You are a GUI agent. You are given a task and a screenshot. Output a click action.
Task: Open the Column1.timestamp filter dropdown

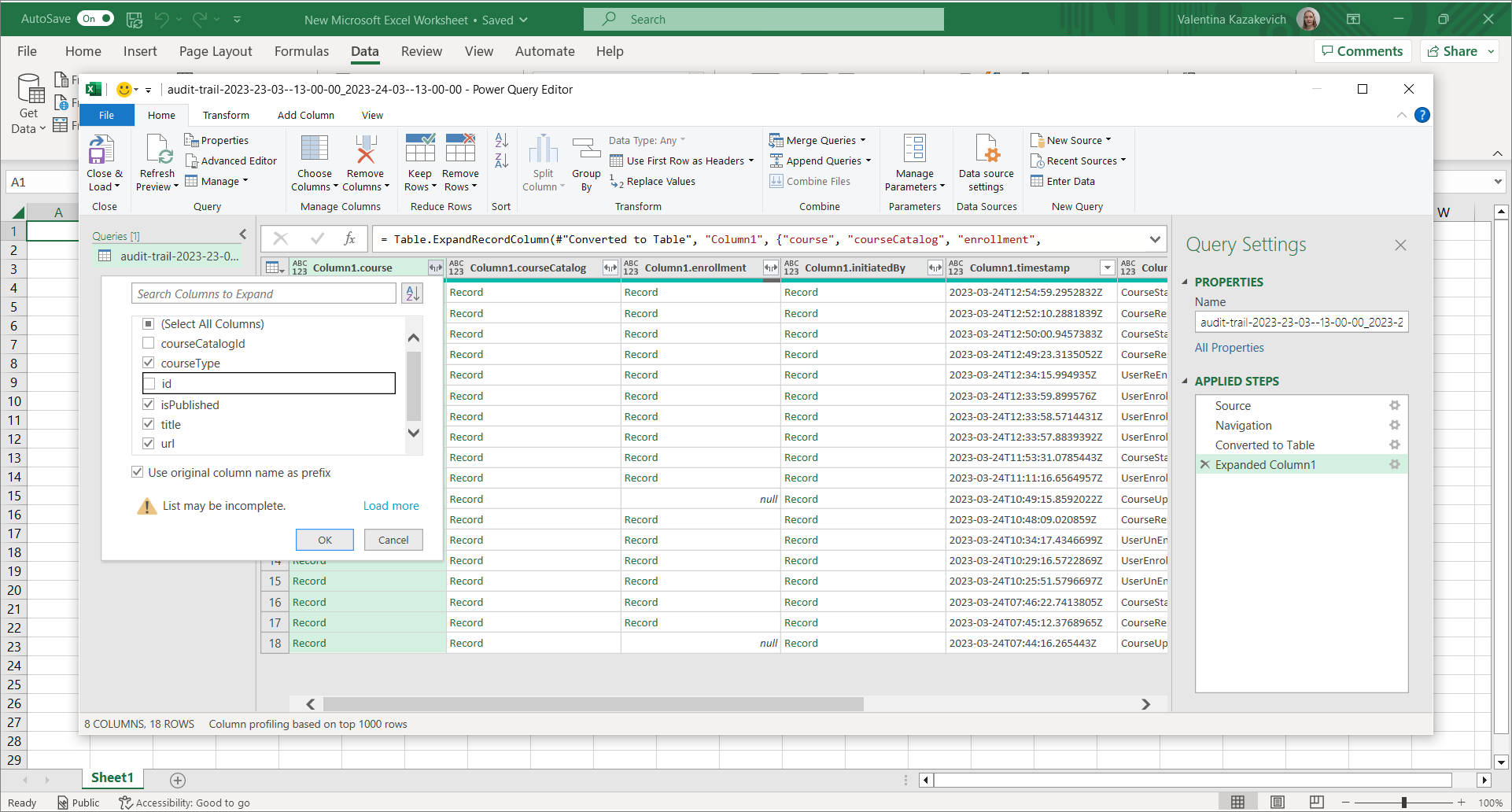coord(1107,268)
